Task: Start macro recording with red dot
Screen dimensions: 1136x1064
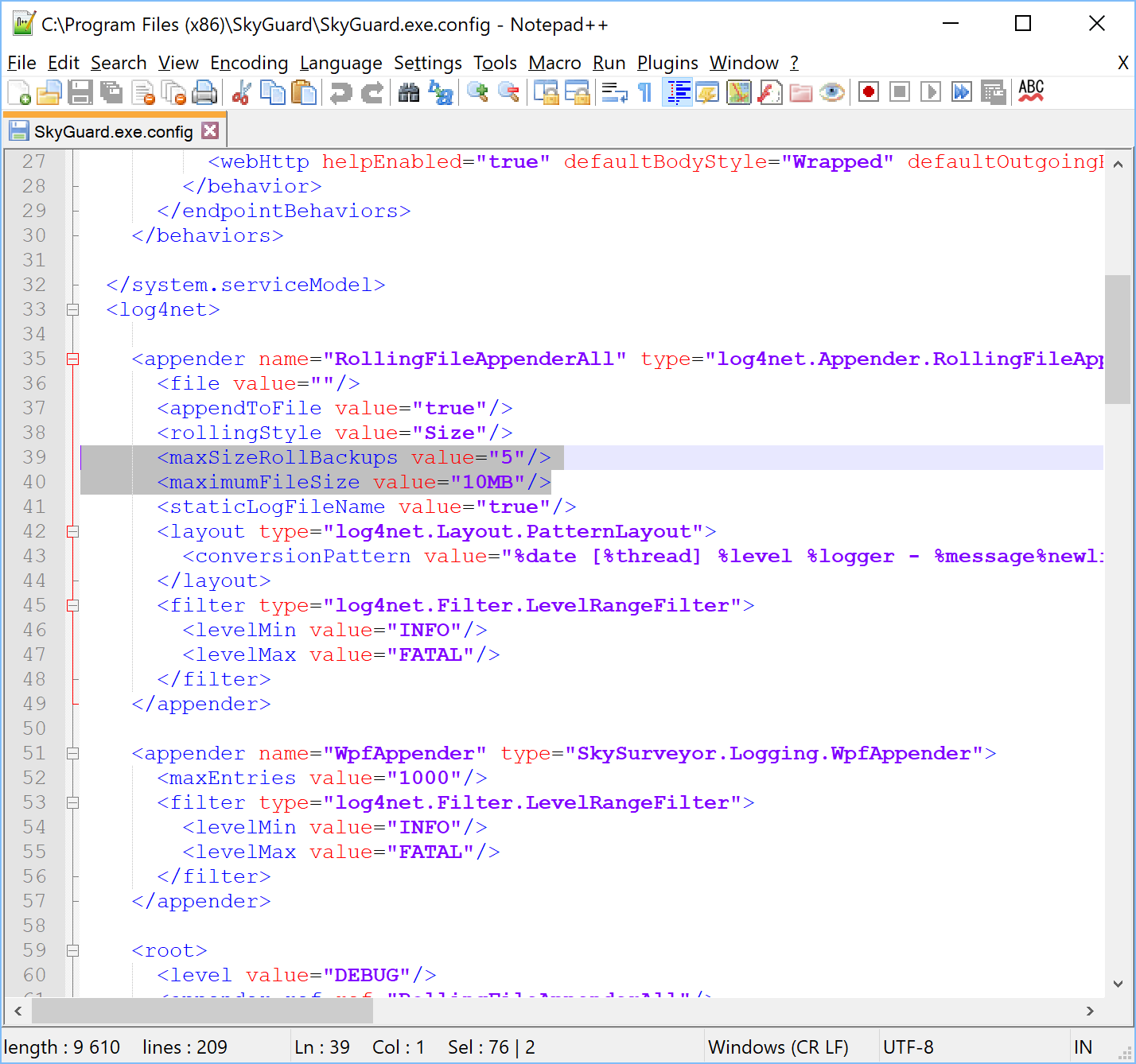Action: [869, 93]
